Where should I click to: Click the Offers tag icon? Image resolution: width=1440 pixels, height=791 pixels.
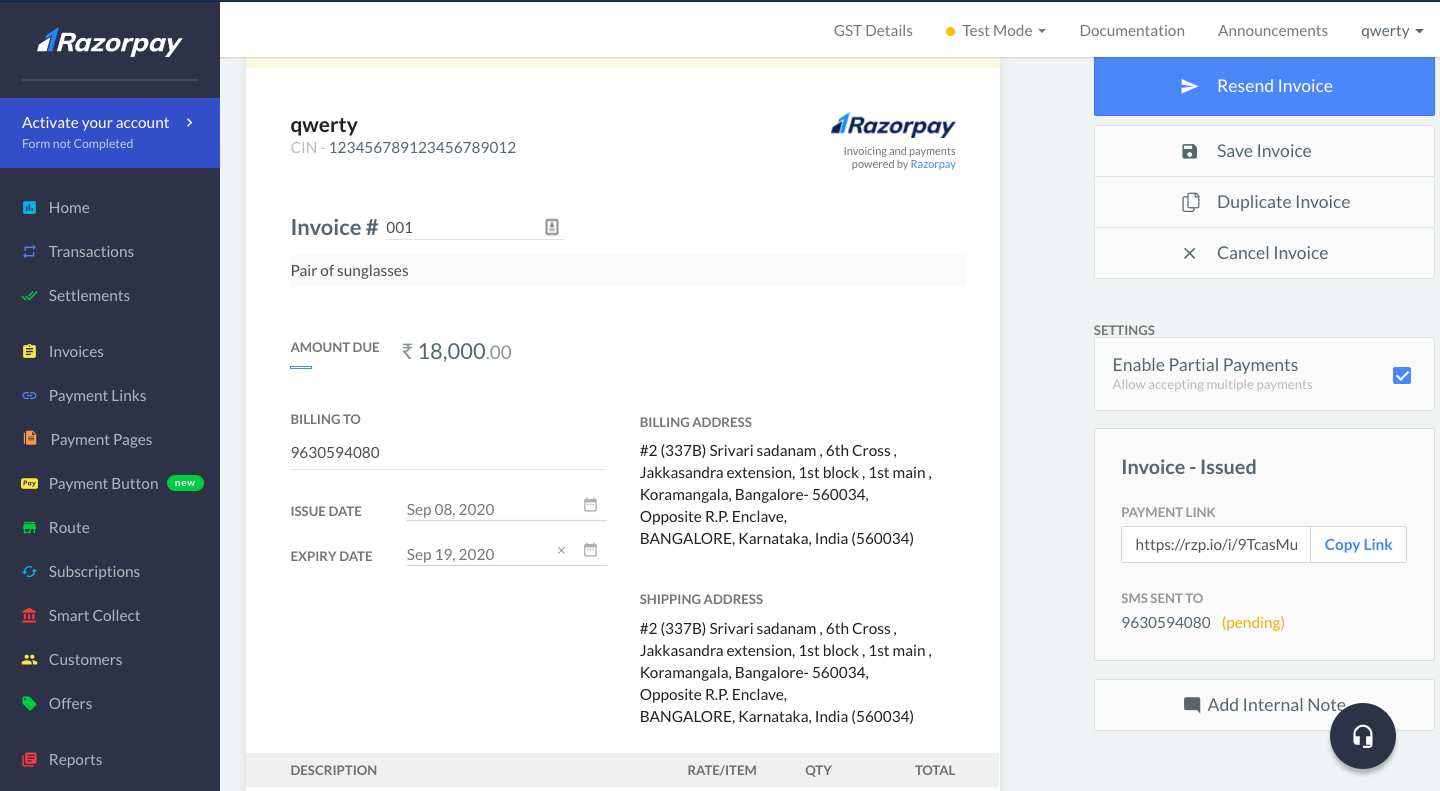tap(30, 704)
